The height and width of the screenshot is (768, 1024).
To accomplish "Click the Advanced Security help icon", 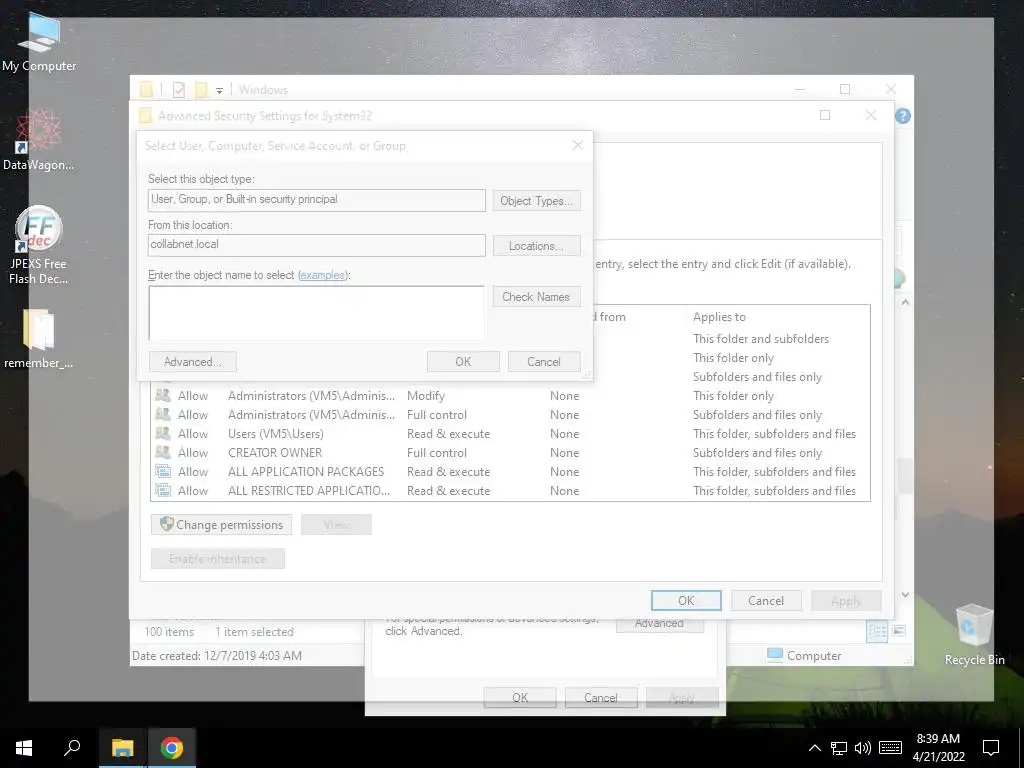I will [903, 116].
